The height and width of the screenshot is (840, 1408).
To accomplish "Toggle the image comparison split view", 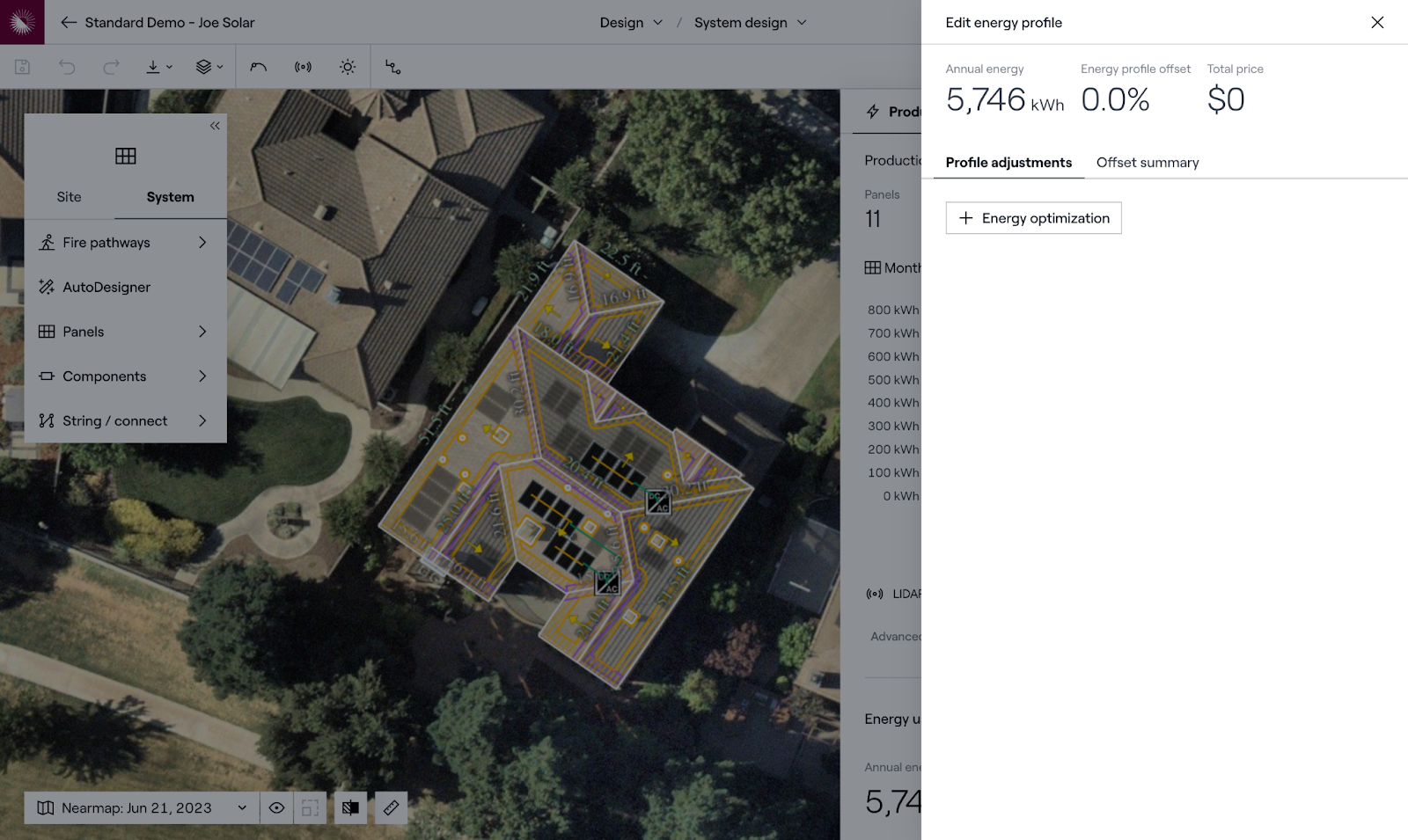I will (350, 807).
